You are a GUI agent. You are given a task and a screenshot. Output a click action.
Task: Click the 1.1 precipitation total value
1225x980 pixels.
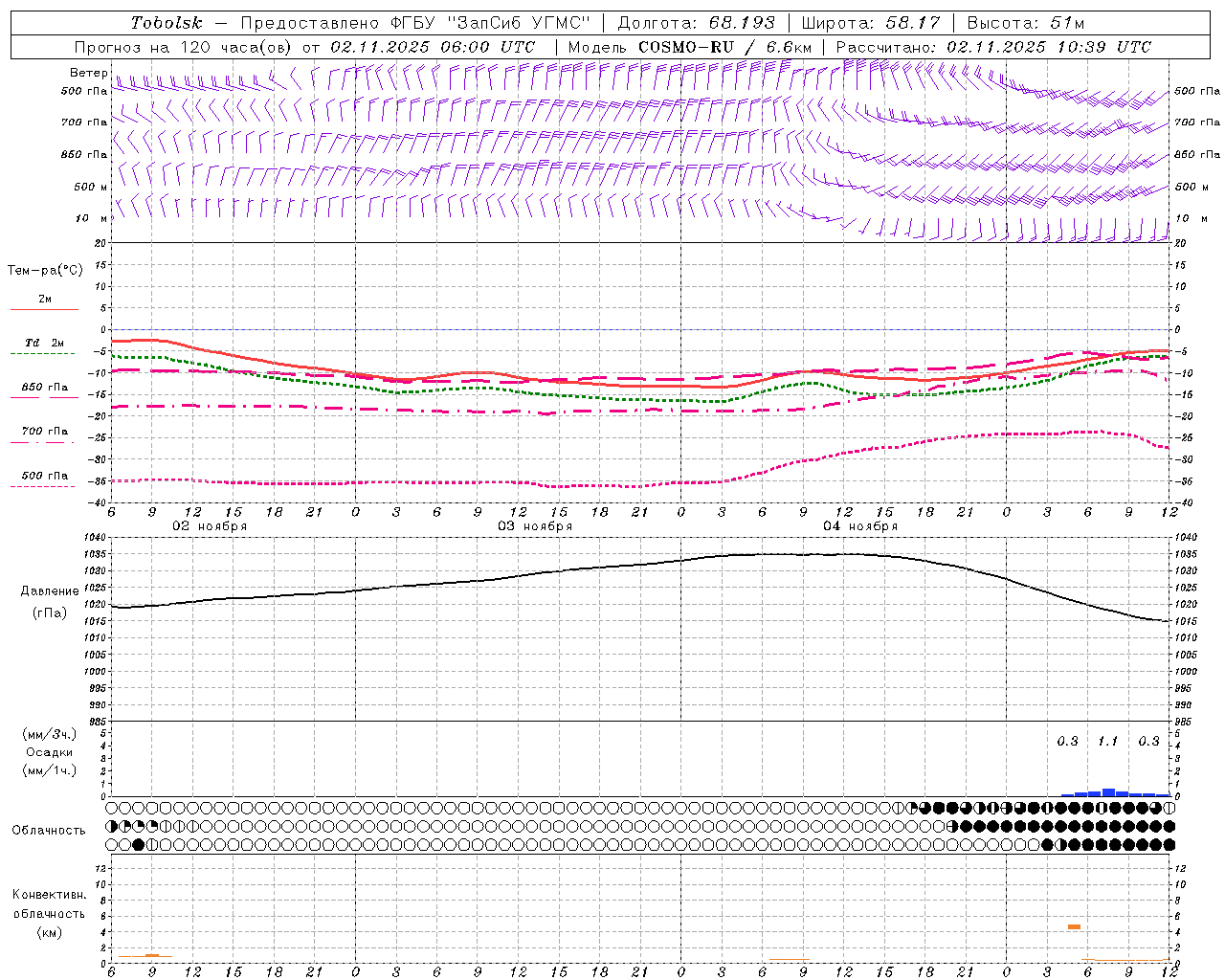pos(1107,742)
